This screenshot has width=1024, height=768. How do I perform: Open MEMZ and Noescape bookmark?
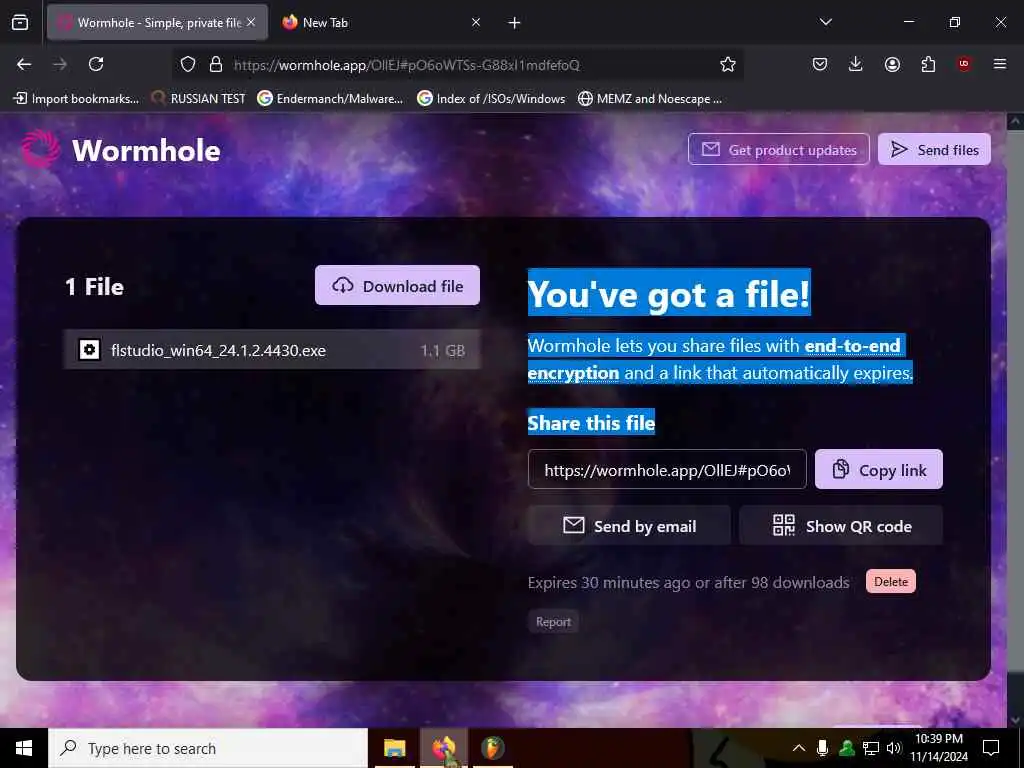point(650,99)
